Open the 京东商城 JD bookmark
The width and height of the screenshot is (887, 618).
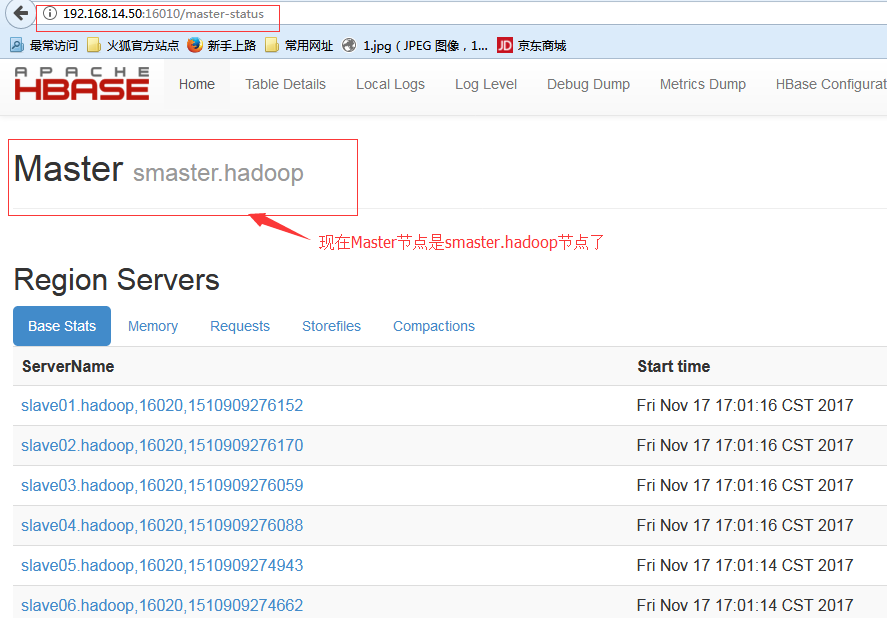pos(532,45)
